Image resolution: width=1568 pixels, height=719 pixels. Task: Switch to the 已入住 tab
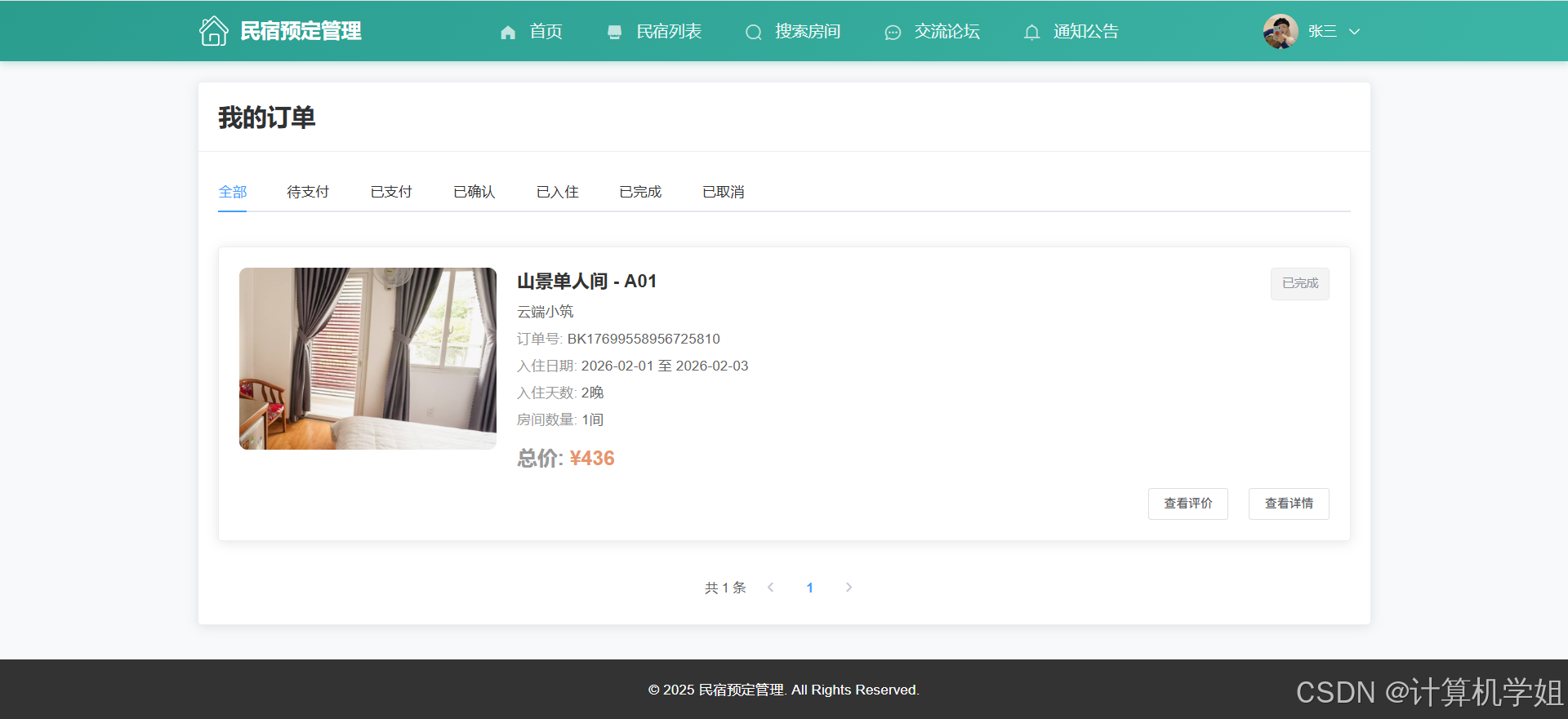click(558, 192)
